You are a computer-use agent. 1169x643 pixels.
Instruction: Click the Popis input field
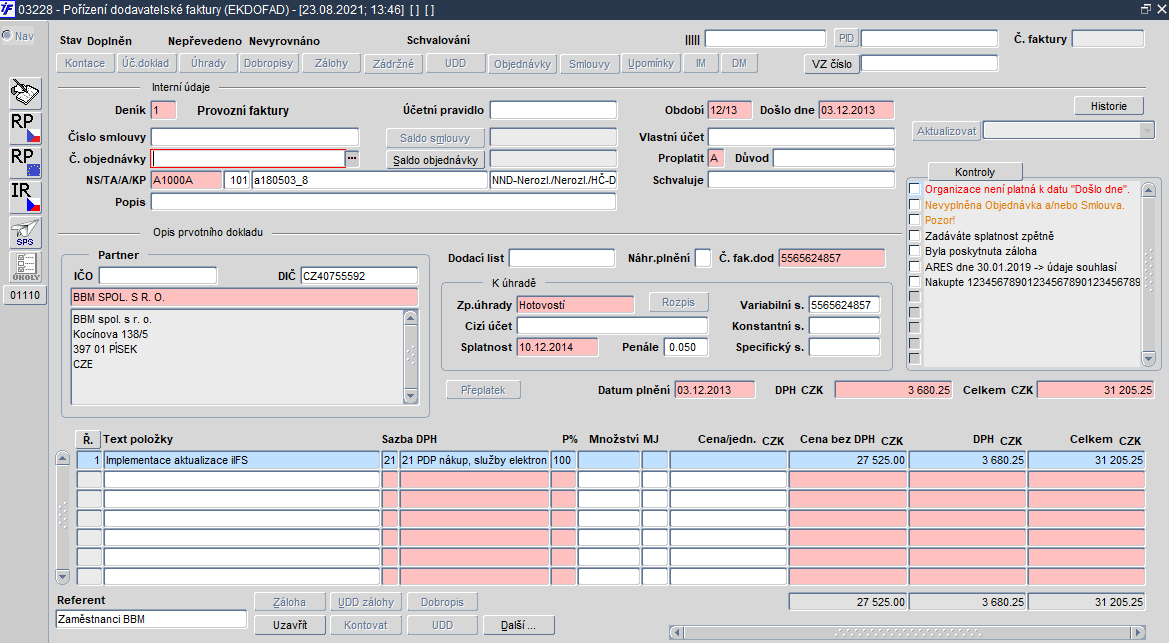click(x=383, y=202)
